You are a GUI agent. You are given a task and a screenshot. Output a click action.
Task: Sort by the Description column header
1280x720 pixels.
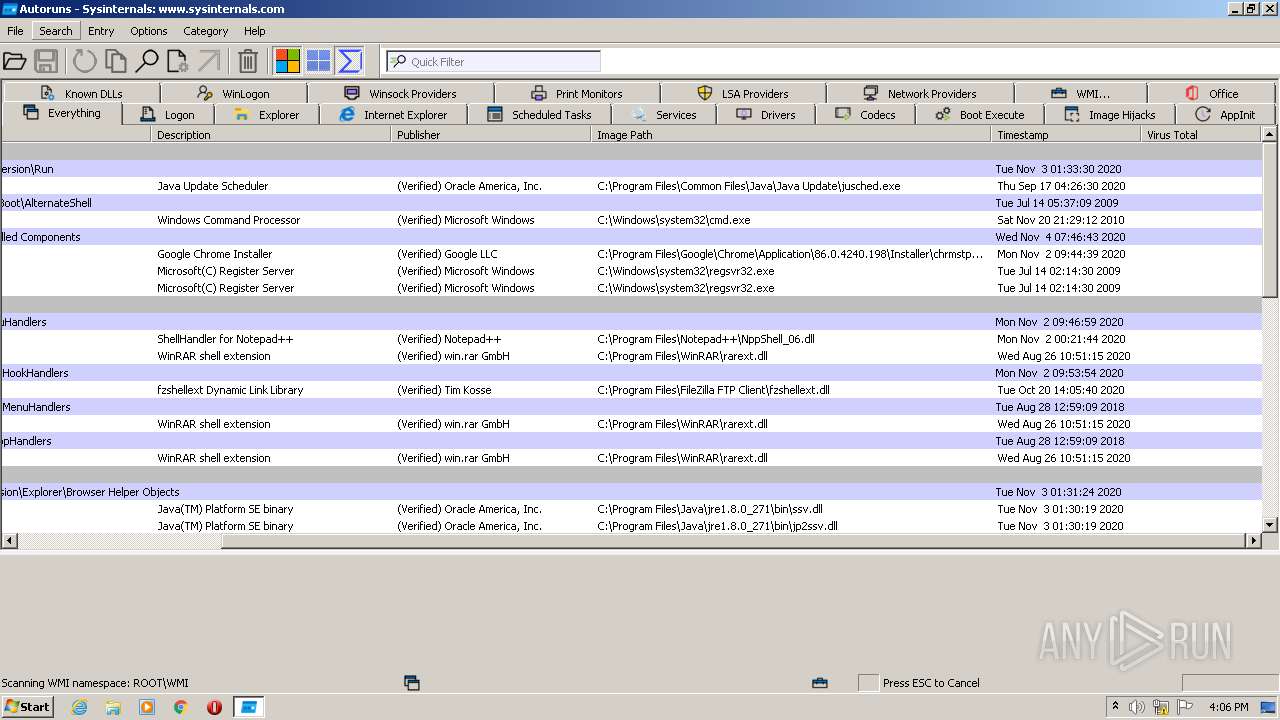(x=271, y=135)
